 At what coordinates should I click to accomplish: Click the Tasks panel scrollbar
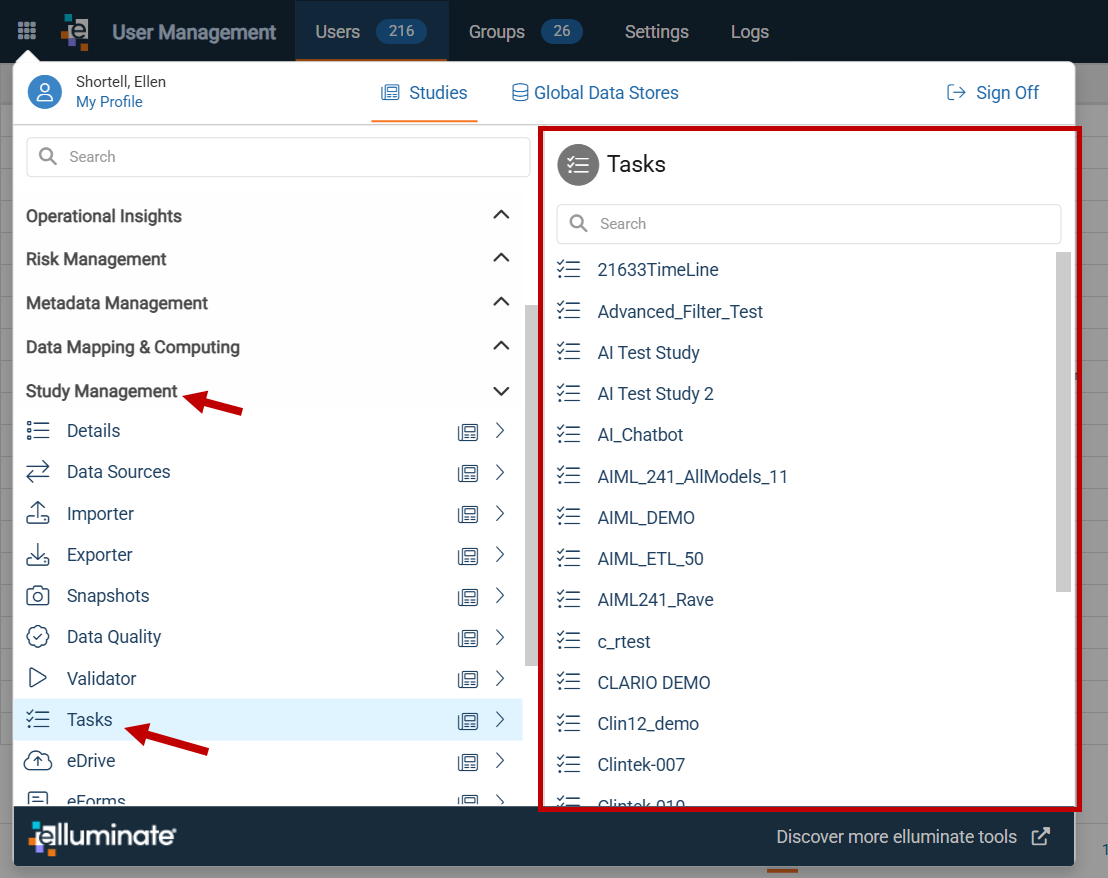coord(1063,422)
